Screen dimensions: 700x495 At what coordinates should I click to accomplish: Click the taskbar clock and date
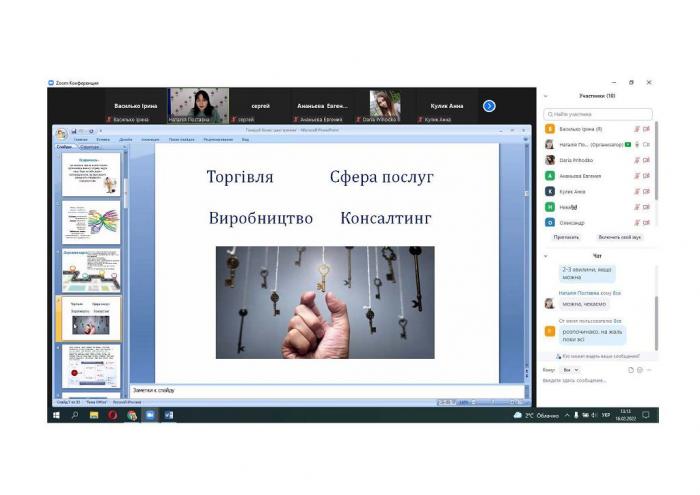pos(625,415)
